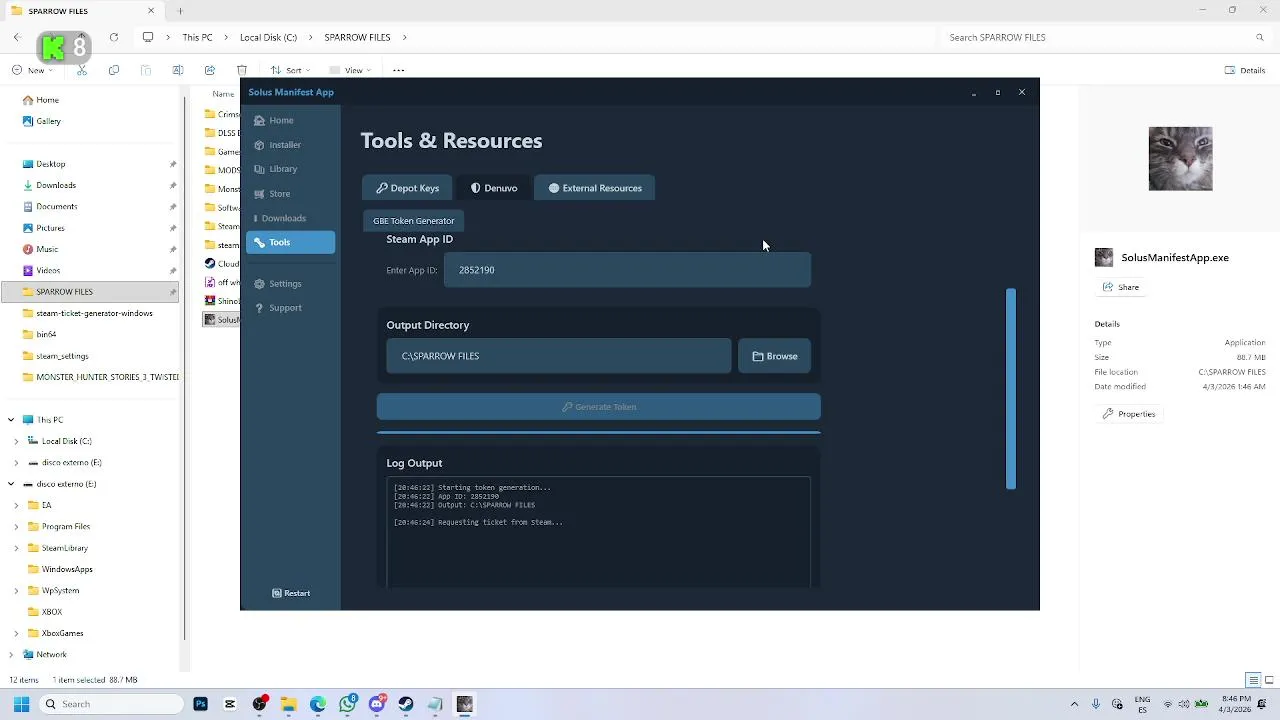Image resolution: width=1280 pixels, height=720 pixels.
Task: Click the cat thumbnail in details pane
Action: coord(1180,159)
